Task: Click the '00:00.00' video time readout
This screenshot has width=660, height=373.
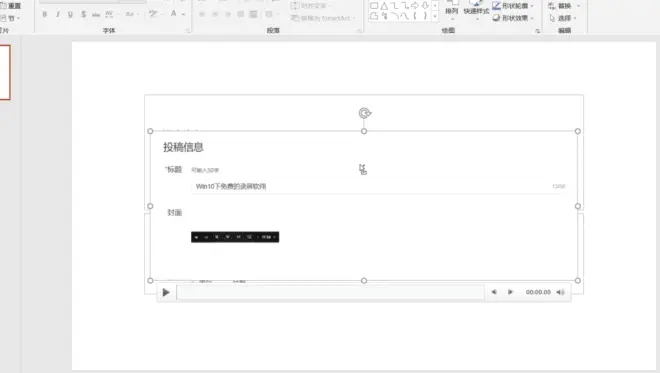Action: pyautogui.click(x=538, y=292)
